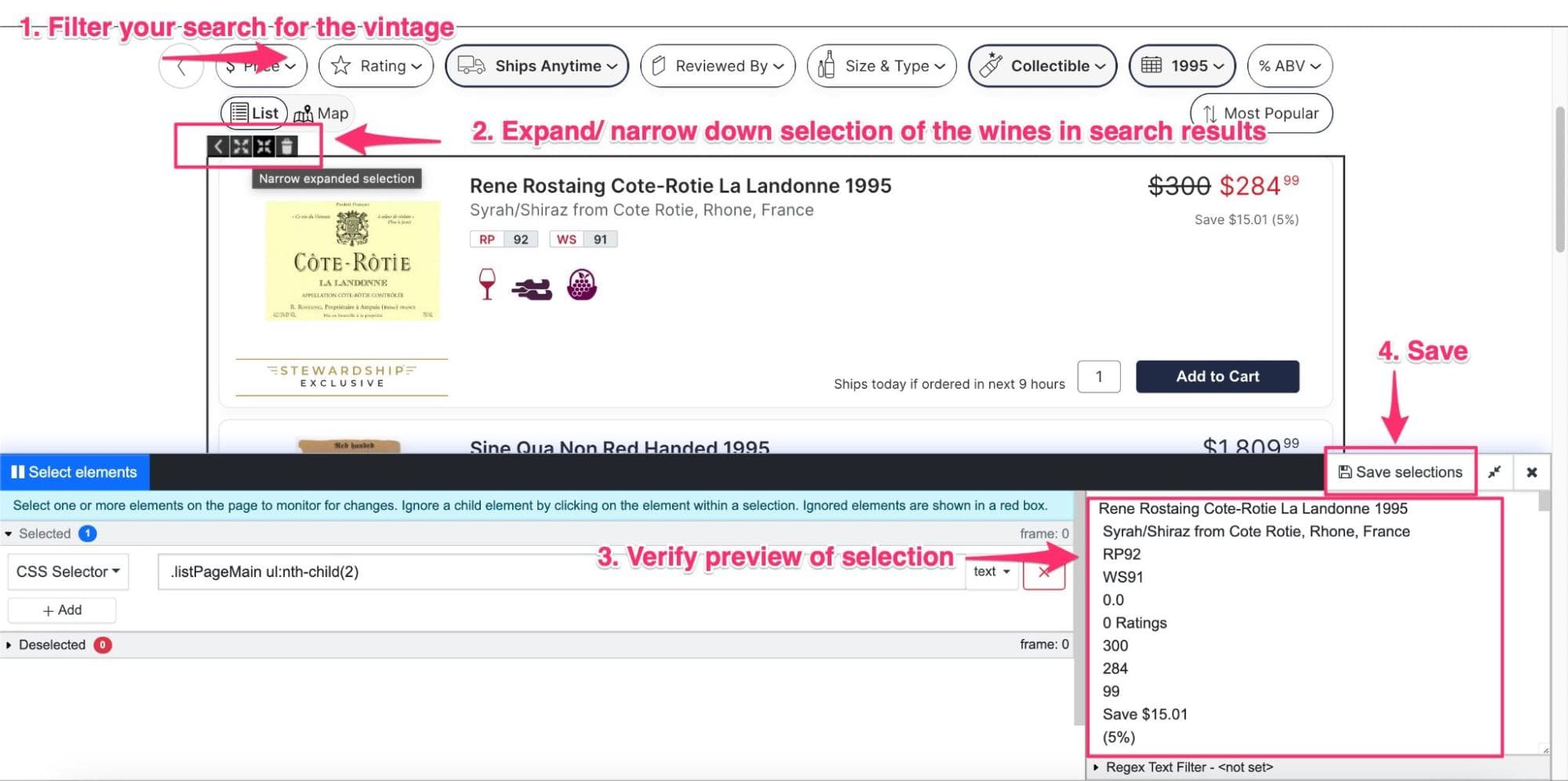Open the Collectible filter menu
This screenshot has height=781, width=1568.
click(x=1042, y=66)
